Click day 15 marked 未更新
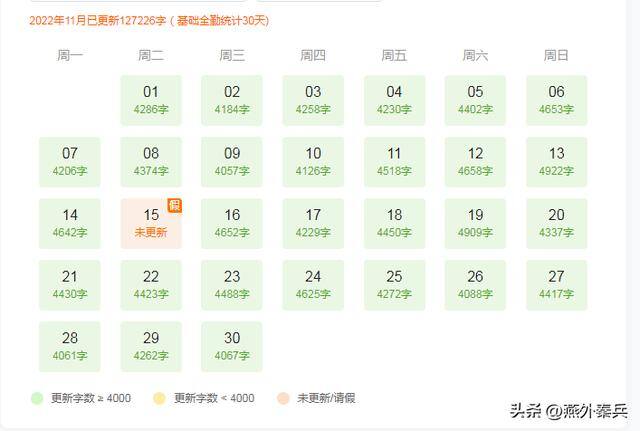Viewport: 640px width, 431px height. pyautogui.click(x=151, y=224)
